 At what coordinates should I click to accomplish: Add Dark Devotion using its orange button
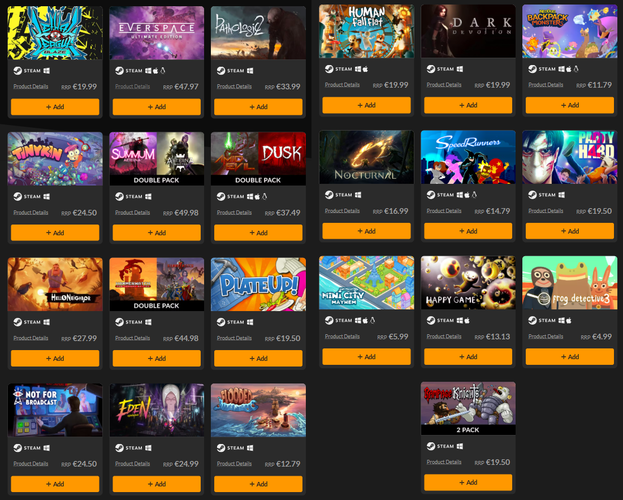pyautogui.click(x=468, y=105)
